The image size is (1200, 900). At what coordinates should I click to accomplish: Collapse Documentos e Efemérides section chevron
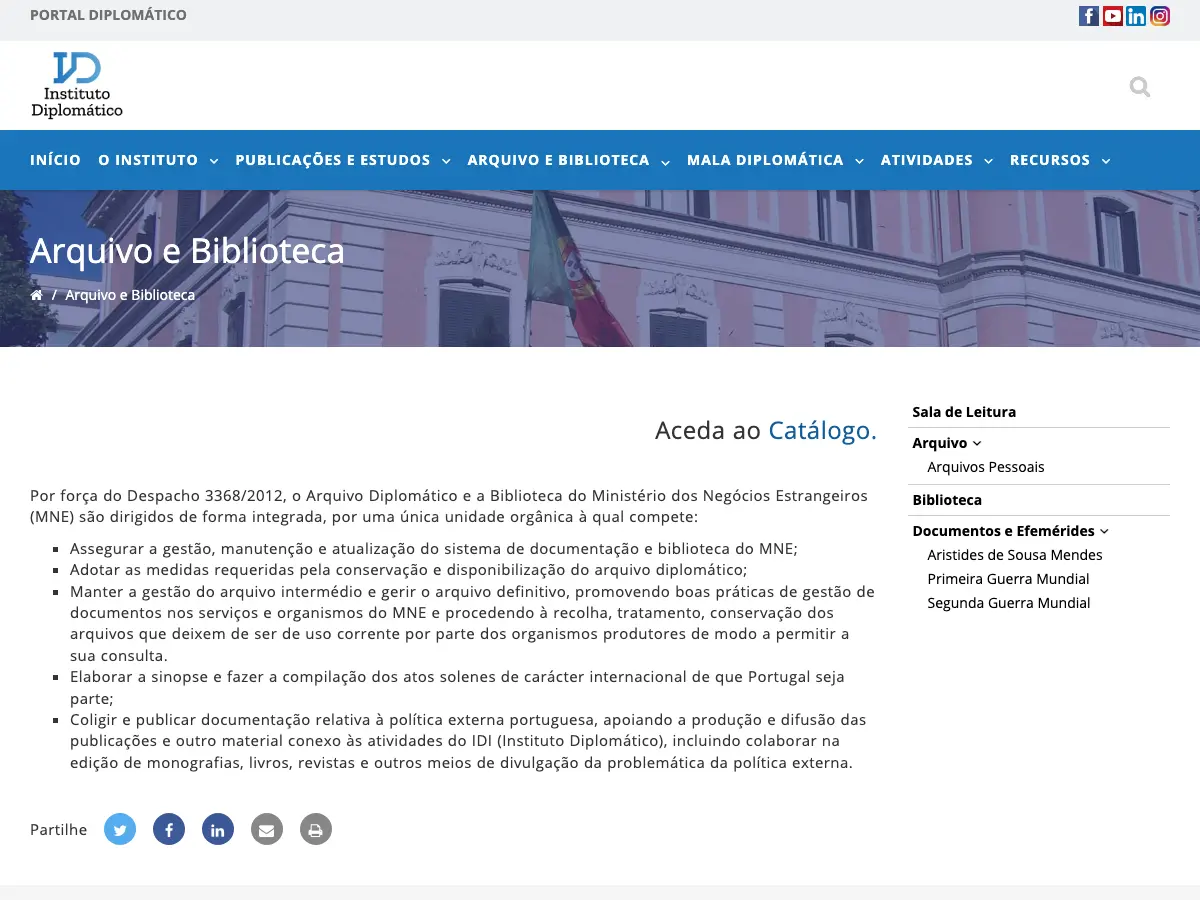(x=1104, y=531)
